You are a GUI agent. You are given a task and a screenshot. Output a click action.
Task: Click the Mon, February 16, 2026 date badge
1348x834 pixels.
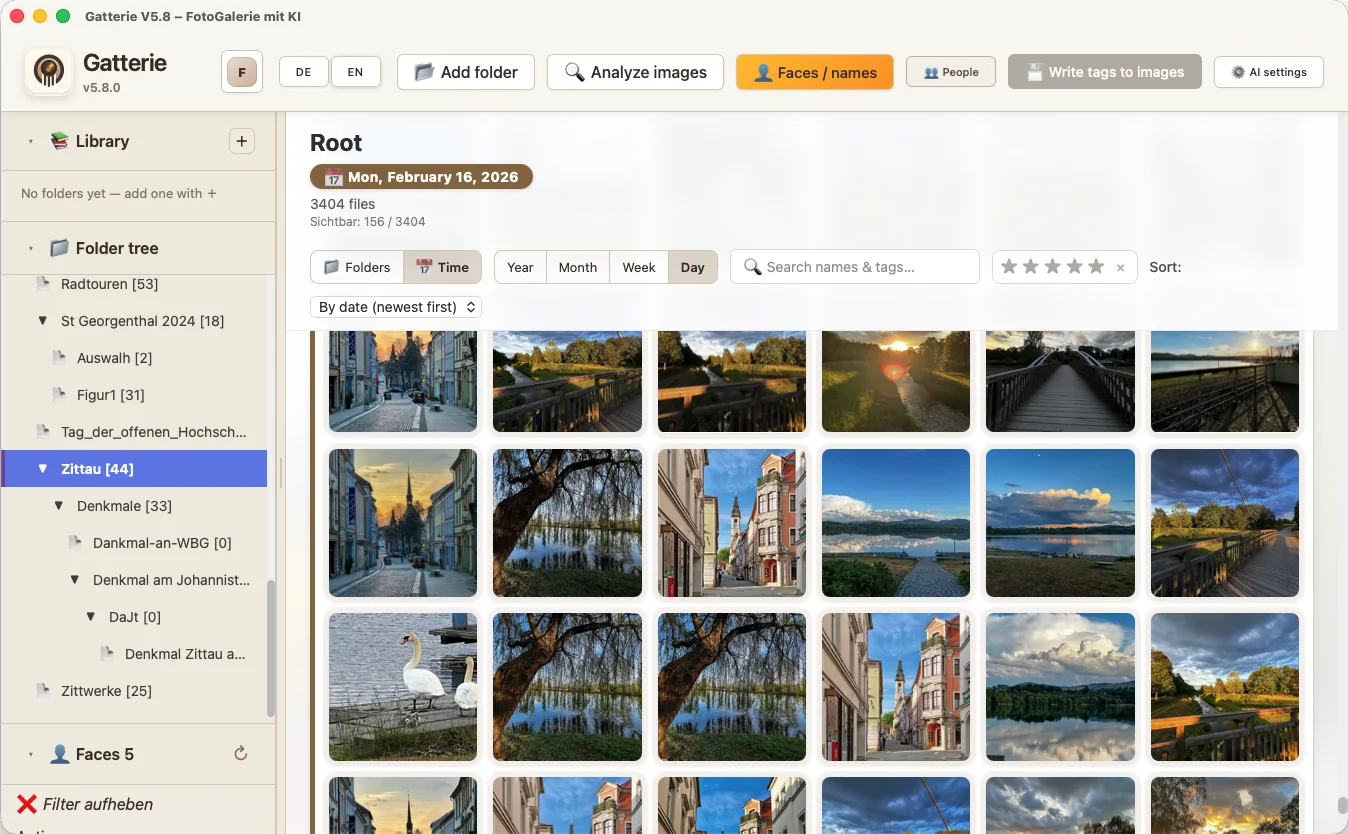point(421,177)
